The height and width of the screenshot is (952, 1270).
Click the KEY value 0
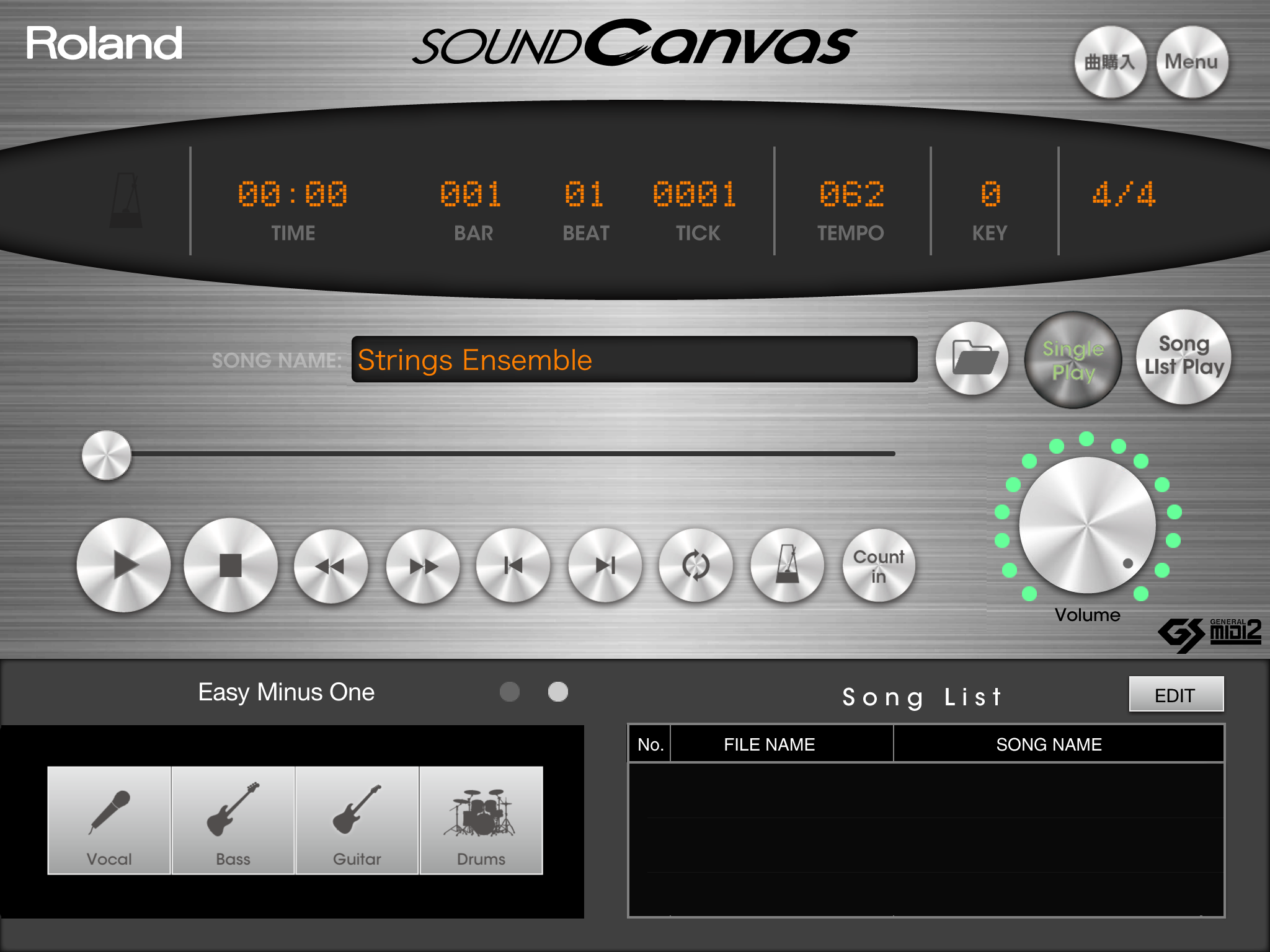pyautogui.click(x=990, y=195)
